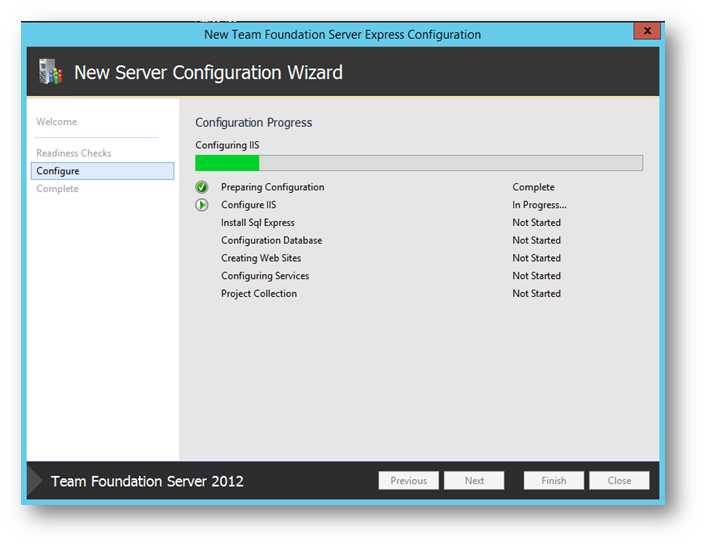Go to the Complete step
707x547 pixels.
tap(57, 188)
